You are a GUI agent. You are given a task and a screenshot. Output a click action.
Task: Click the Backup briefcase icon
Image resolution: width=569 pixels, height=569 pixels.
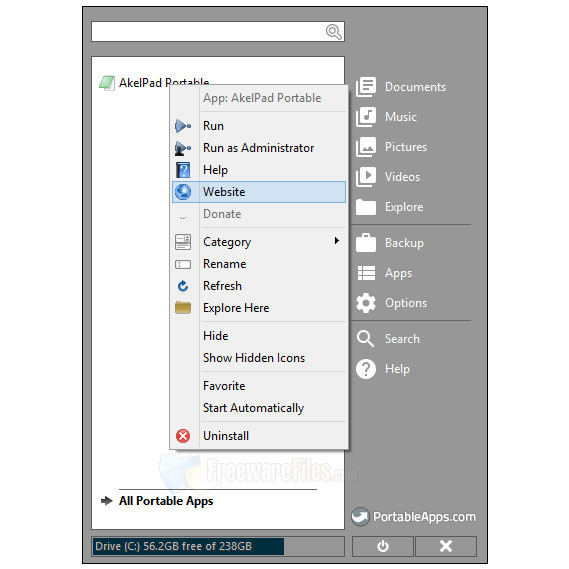coord(366,243)
